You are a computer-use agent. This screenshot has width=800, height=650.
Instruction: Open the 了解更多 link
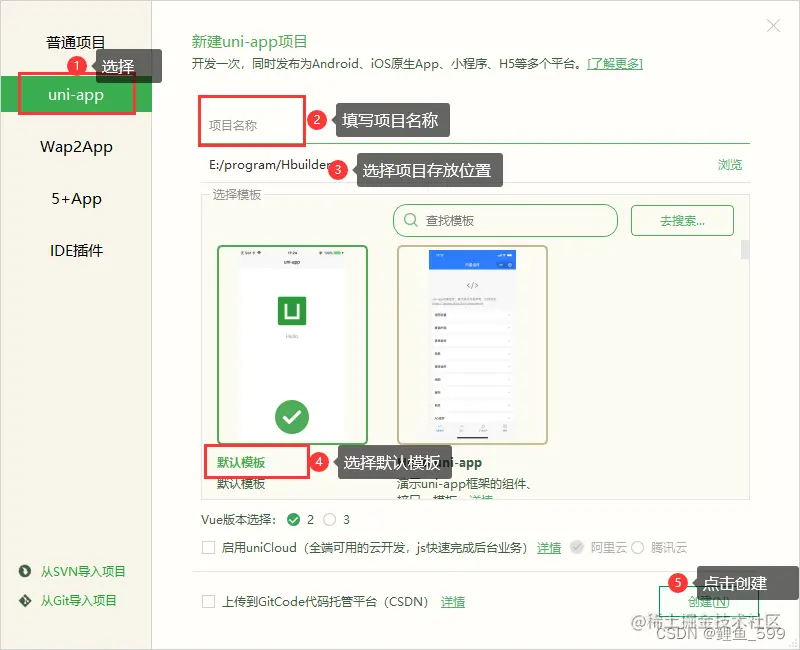(x=615, y=62)
